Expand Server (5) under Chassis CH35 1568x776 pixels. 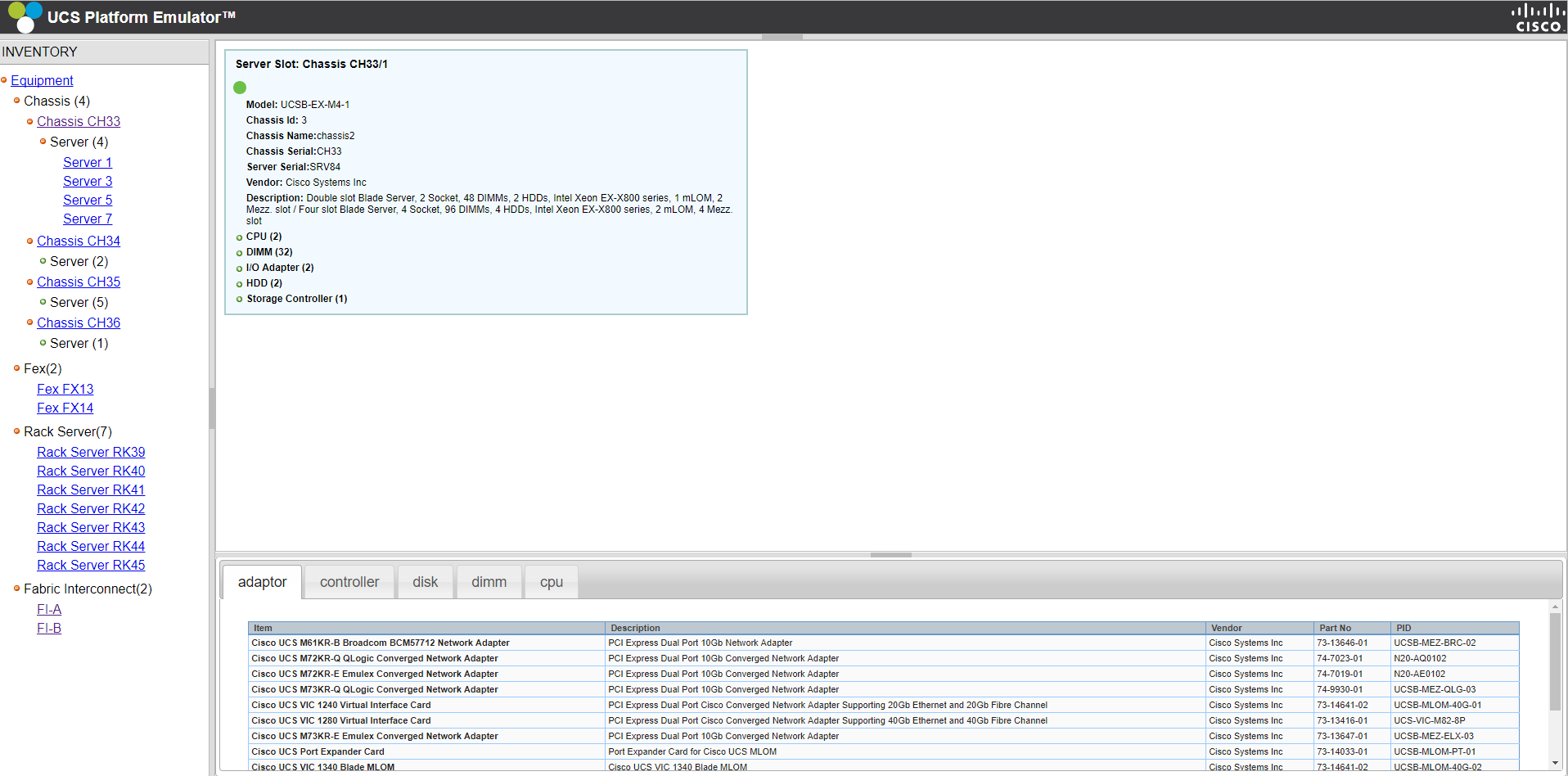[x=43, y=301]
